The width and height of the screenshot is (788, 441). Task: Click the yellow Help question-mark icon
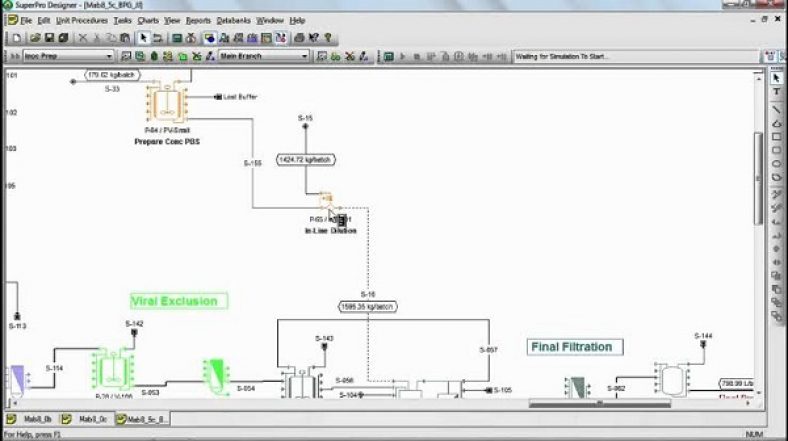click(328, 38)
